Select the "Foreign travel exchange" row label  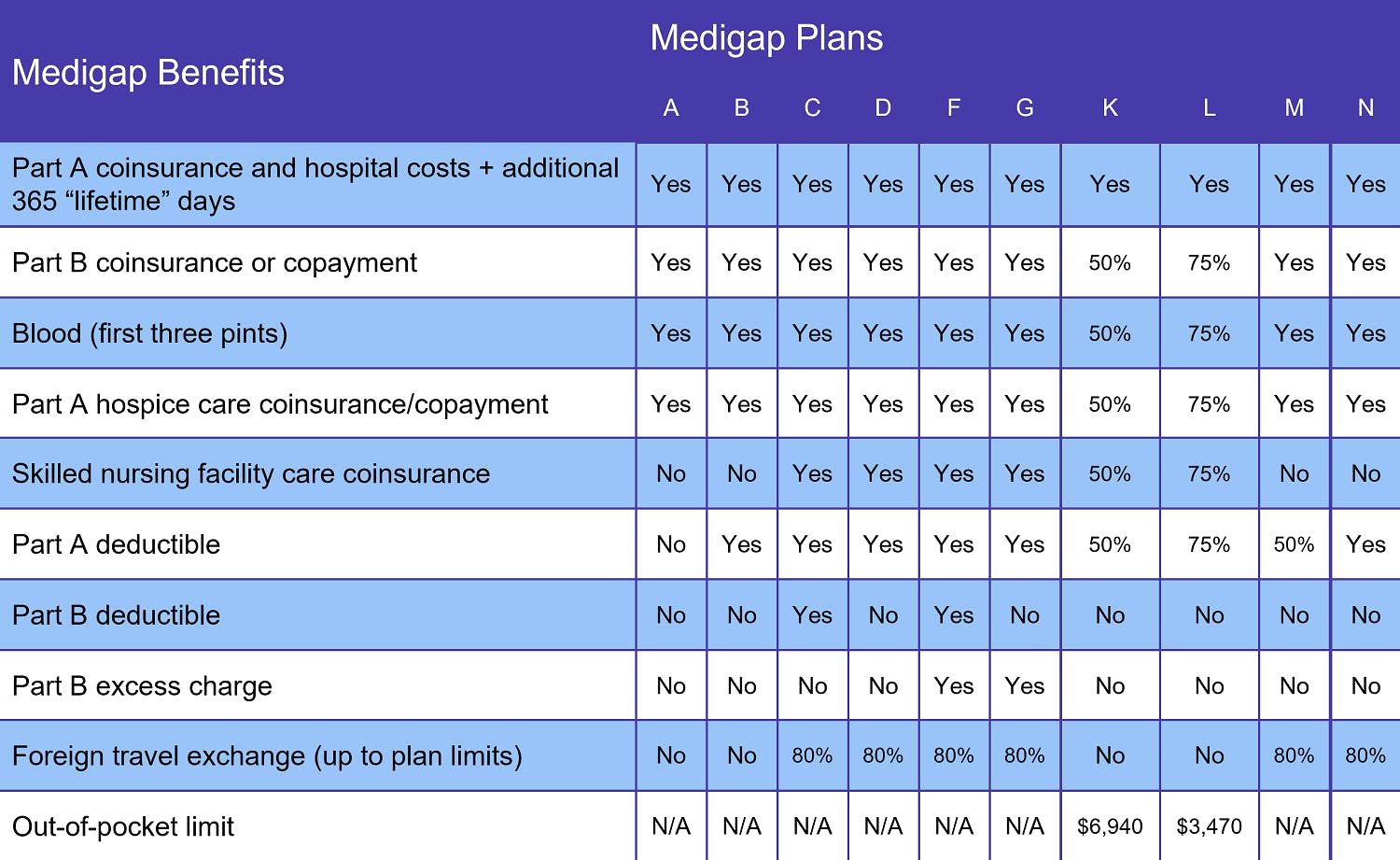267,755
